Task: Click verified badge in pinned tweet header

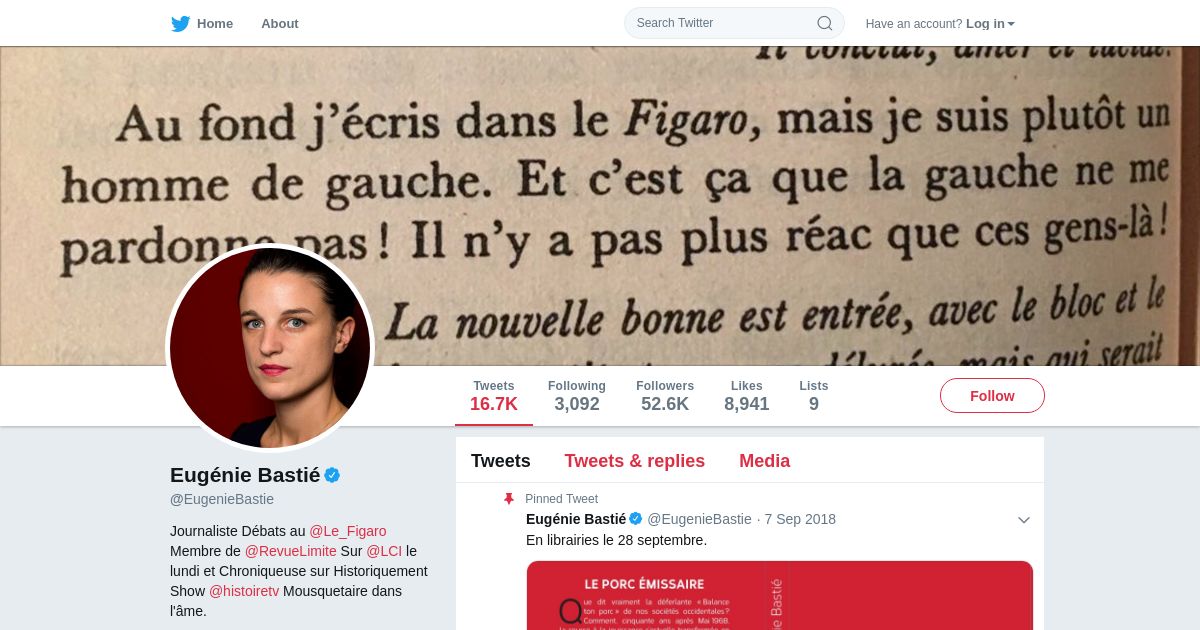Action: pyautogui.click(x=635, y=518)
